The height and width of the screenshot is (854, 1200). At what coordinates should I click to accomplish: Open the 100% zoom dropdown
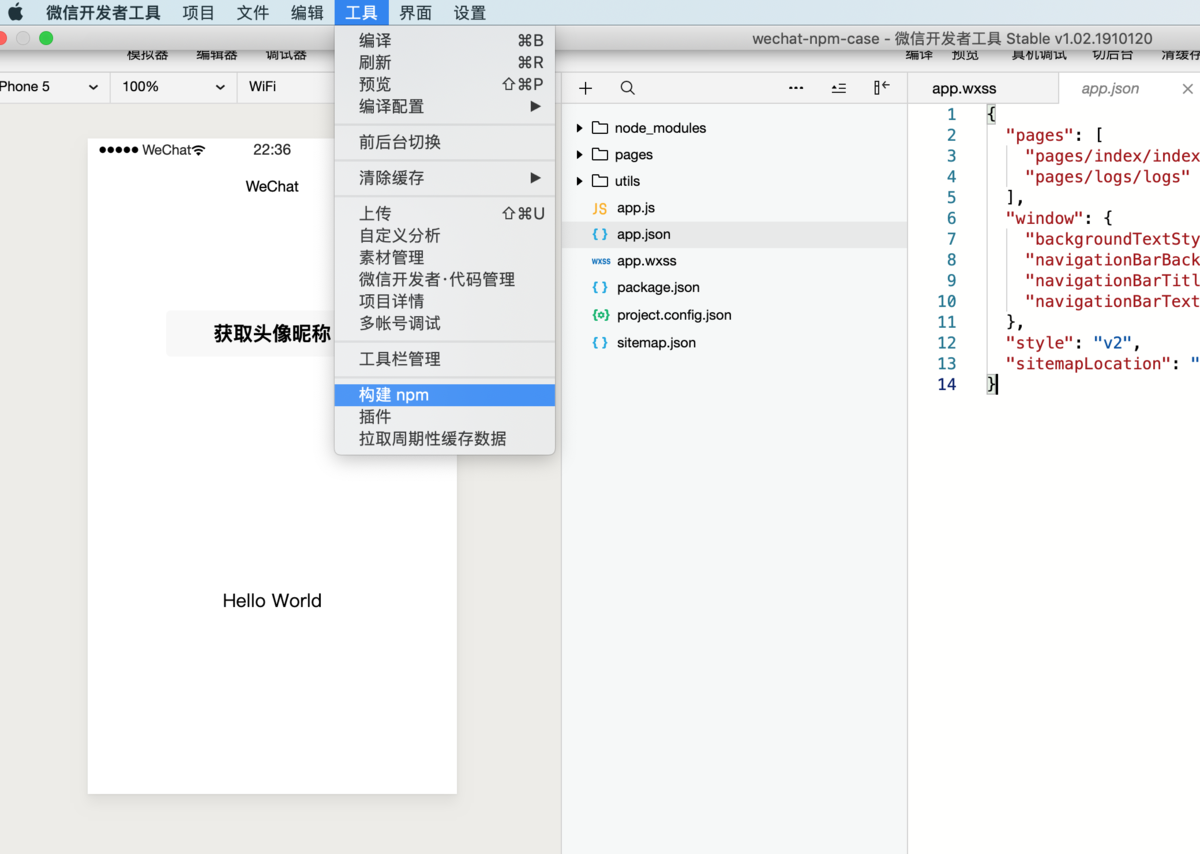pyautogui.click(x=173, y=87)
